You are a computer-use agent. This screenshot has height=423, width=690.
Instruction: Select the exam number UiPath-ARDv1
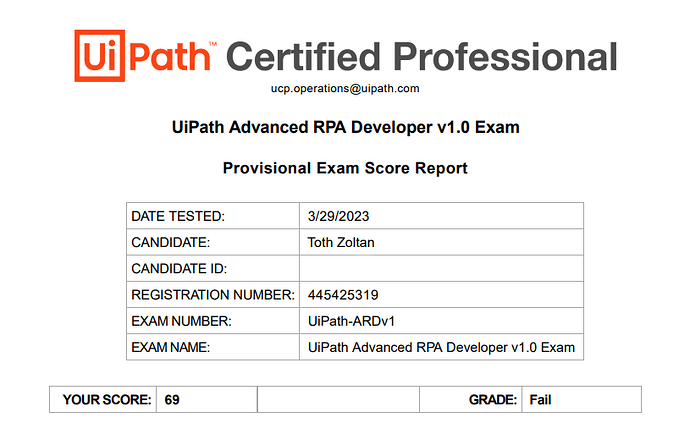tap(351, 321)
